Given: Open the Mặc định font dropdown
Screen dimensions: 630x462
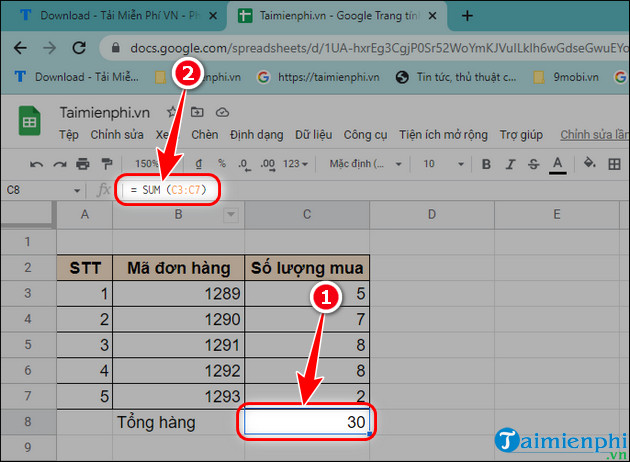Looking at the screenshot, I should pos(365,164).
